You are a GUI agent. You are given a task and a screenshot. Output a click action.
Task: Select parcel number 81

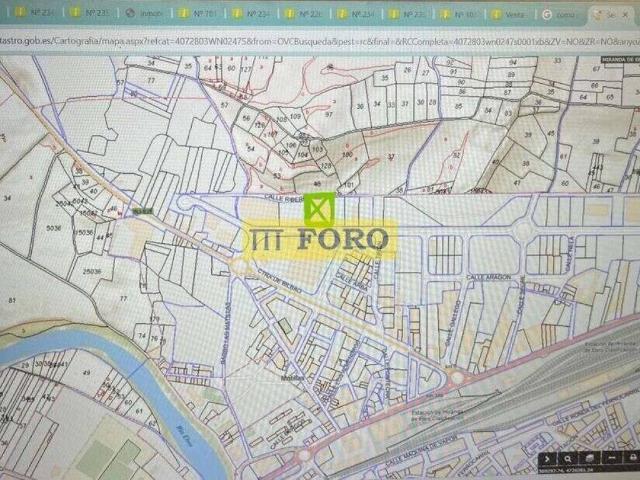(12, 300)
